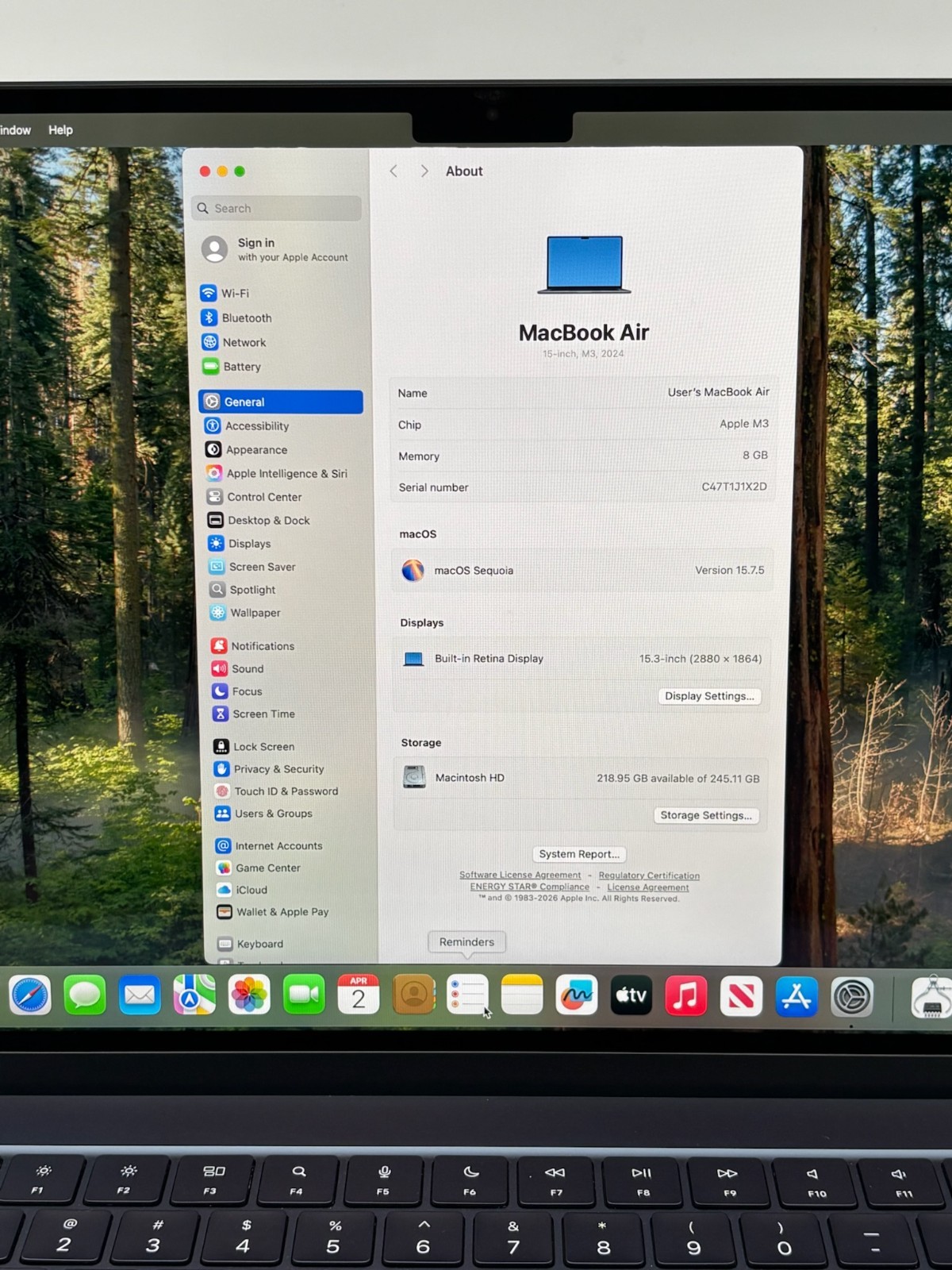The image size is (952, 1270).
Task: Open Appearance settings
Action: 247,450
